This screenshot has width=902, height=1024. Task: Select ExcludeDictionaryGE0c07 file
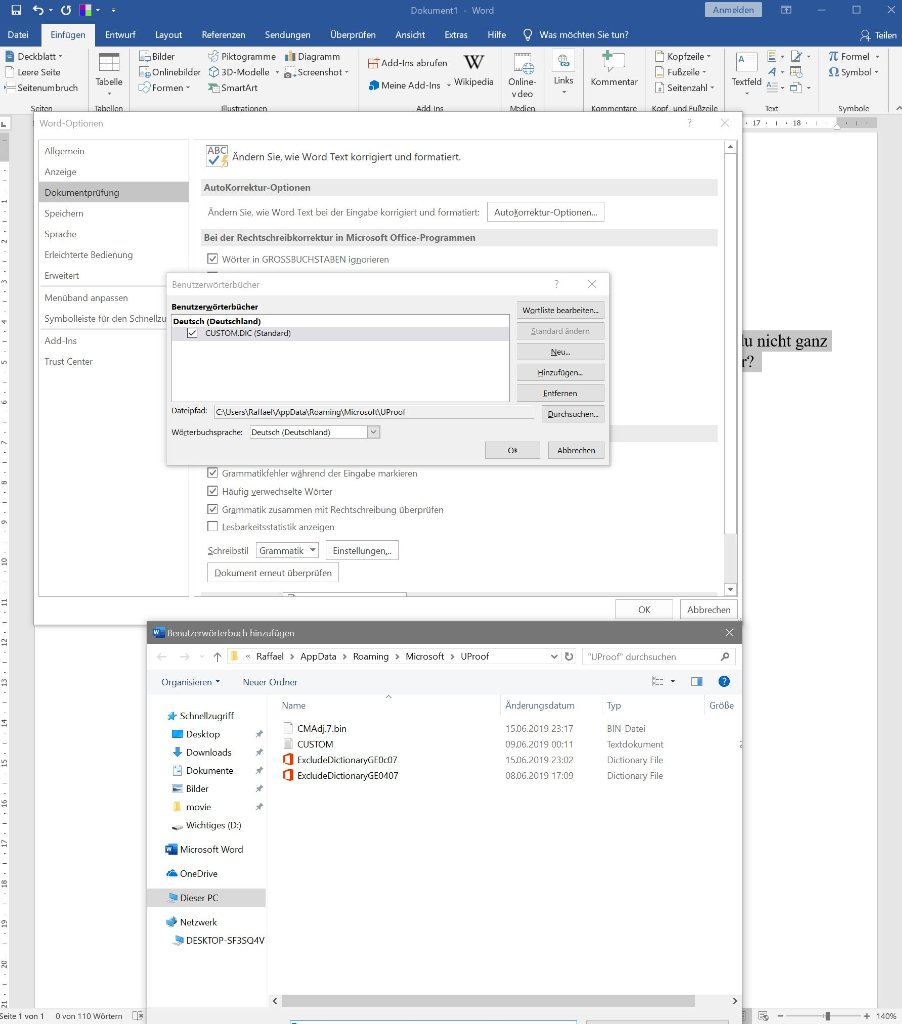click(x=347, y=760)
